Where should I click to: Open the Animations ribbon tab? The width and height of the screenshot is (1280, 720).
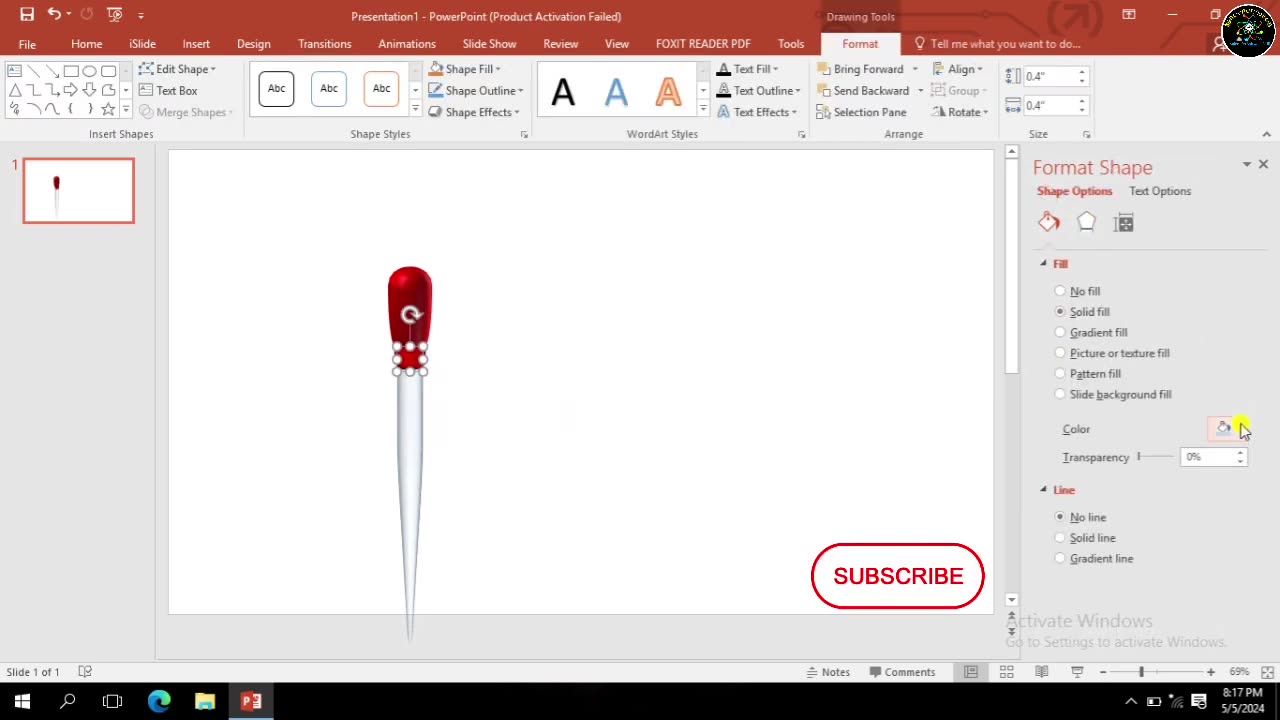coord(407,44)
